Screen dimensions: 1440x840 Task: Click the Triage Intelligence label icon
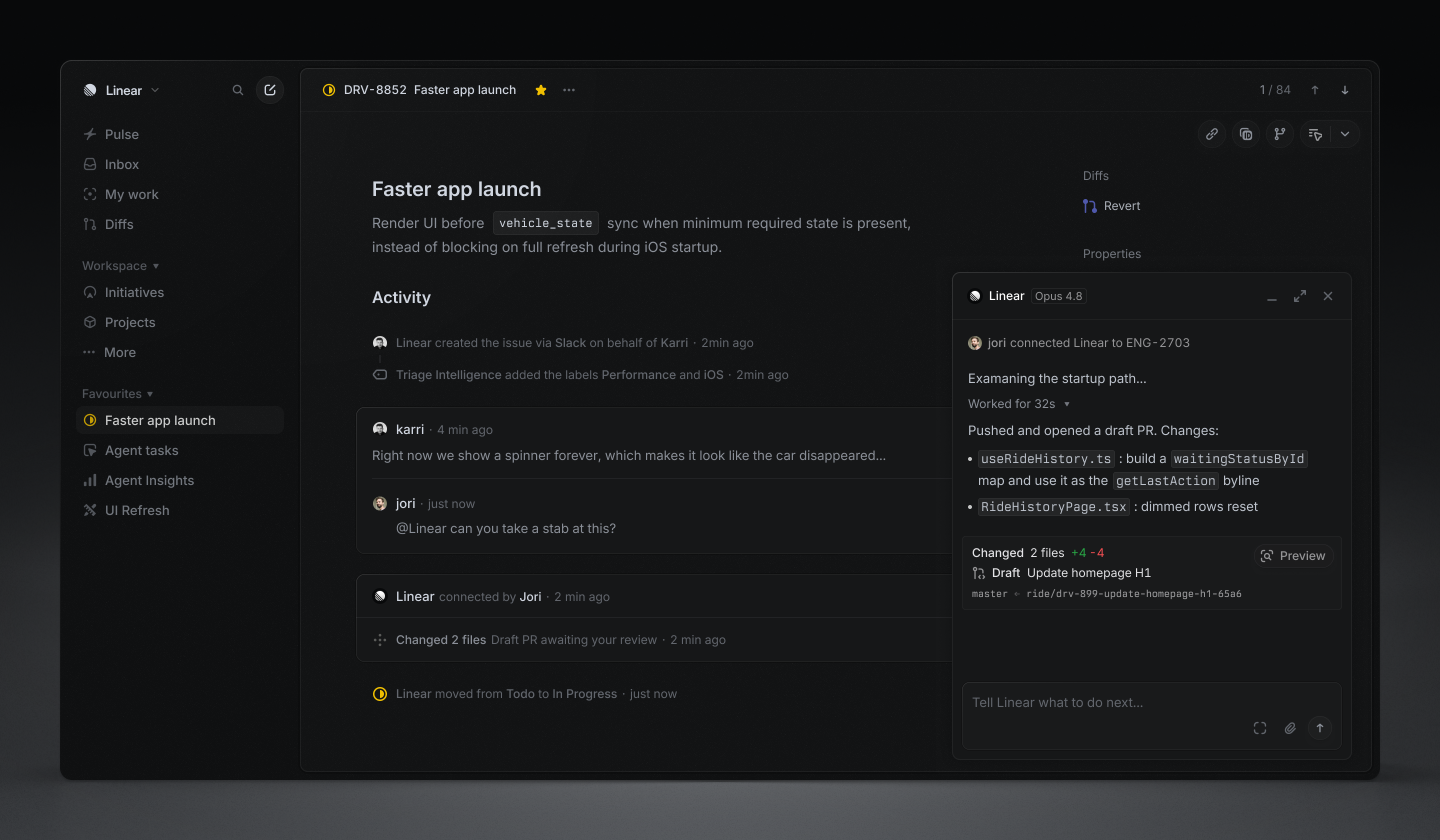coord(380,375)
